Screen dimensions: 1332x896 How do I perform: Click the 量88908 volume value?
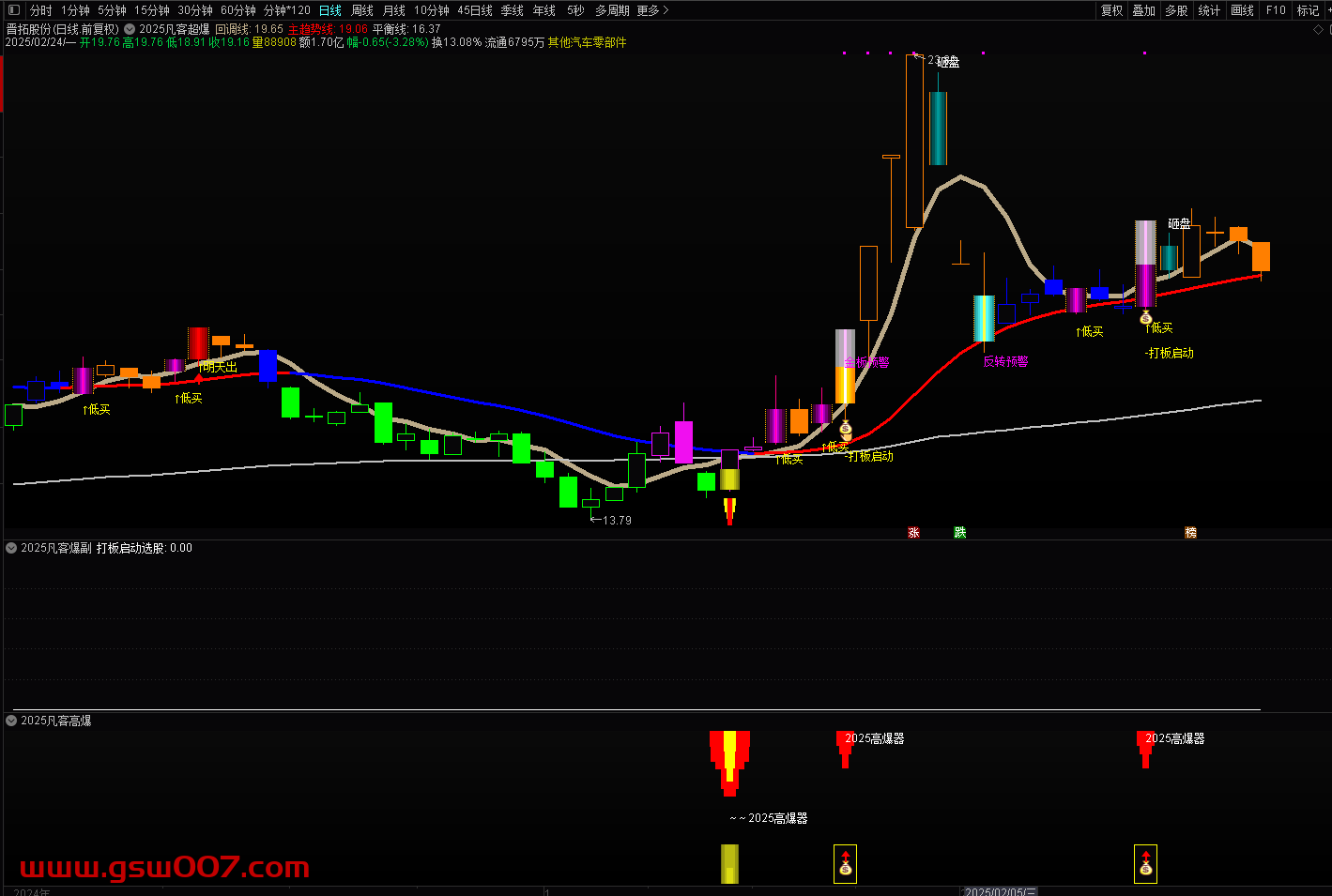(x=274, y=42)
